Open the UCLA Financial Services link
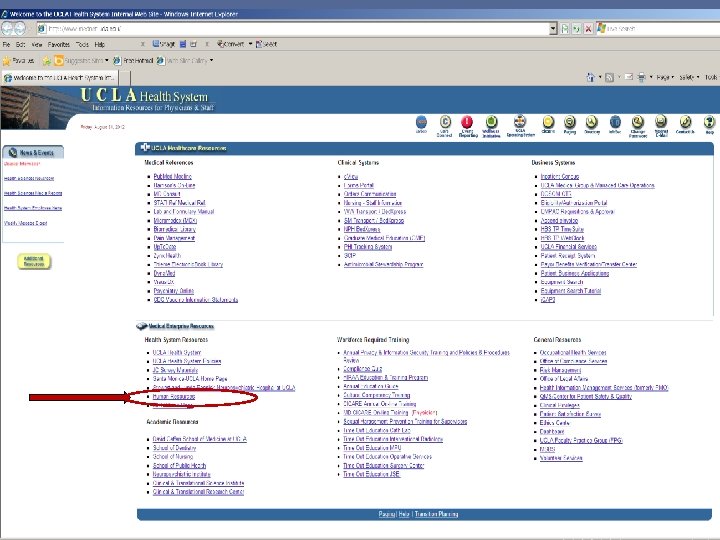The image size is (720, 540). pyautogui.click(x=568, y=247)
